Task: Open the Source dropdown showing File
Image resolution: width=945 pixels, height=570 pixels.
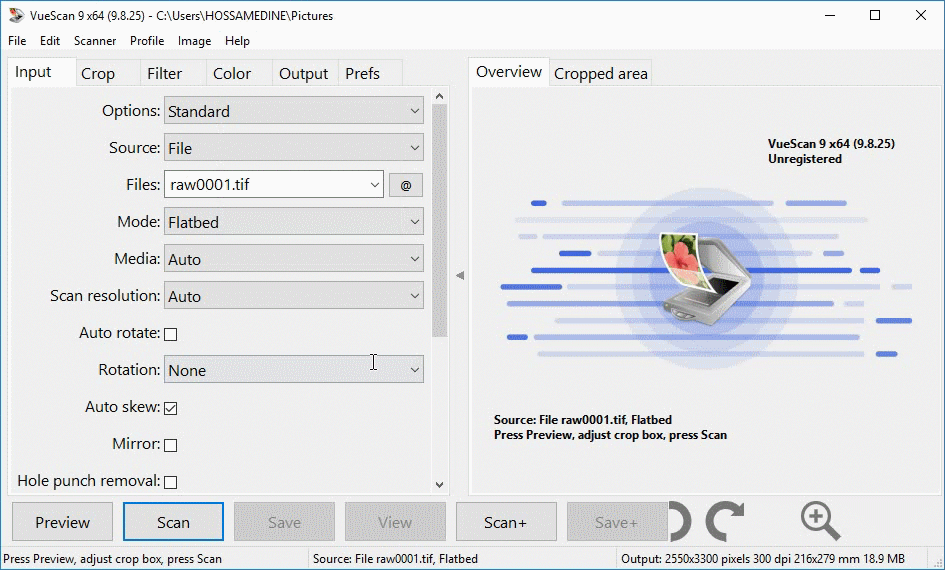Action: (x=294, y=148)
